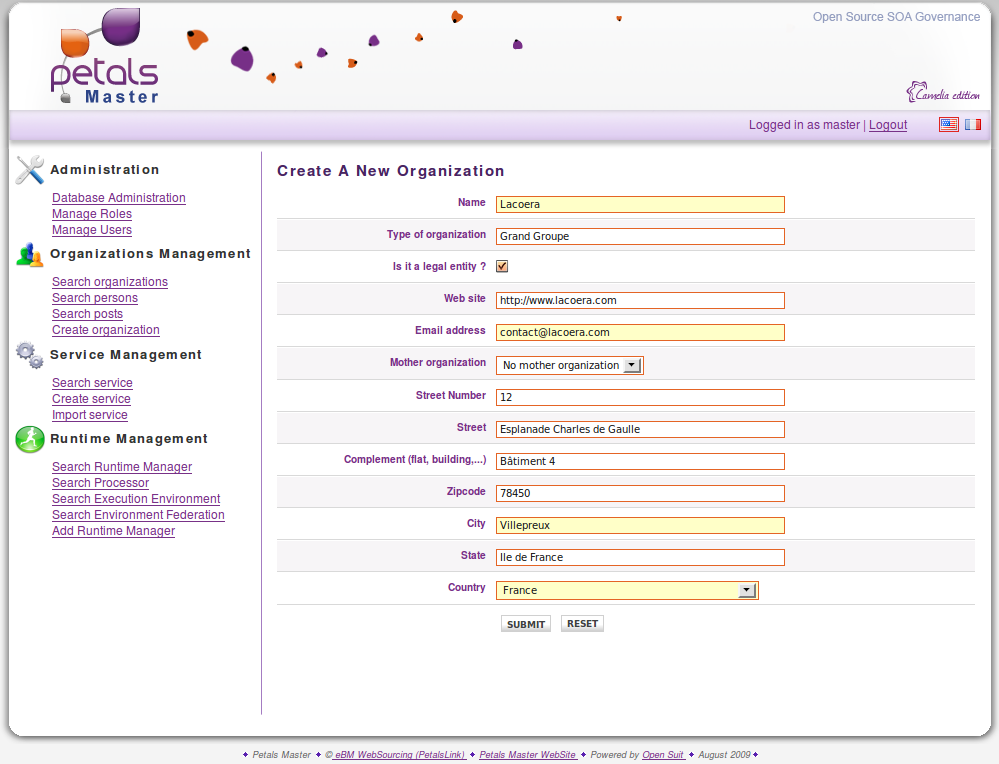Click the Organizations Management people icon
This screenshot has height=764, width=999.
click(x=30, y=255)
